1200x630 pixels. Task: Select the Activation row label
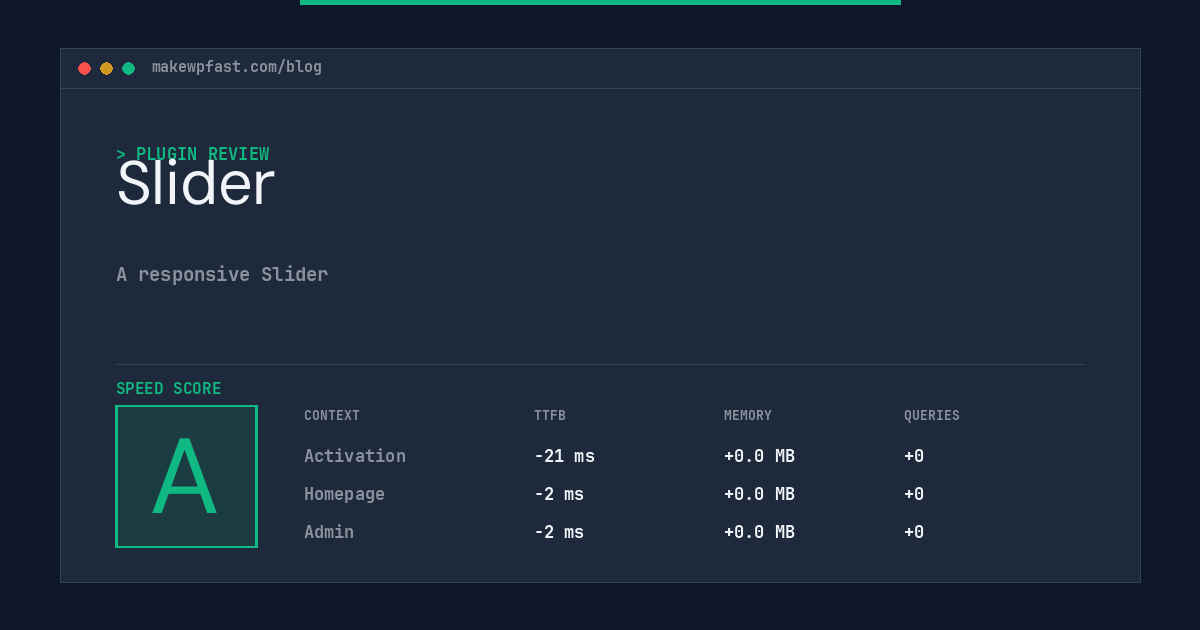tap(355, 456)
